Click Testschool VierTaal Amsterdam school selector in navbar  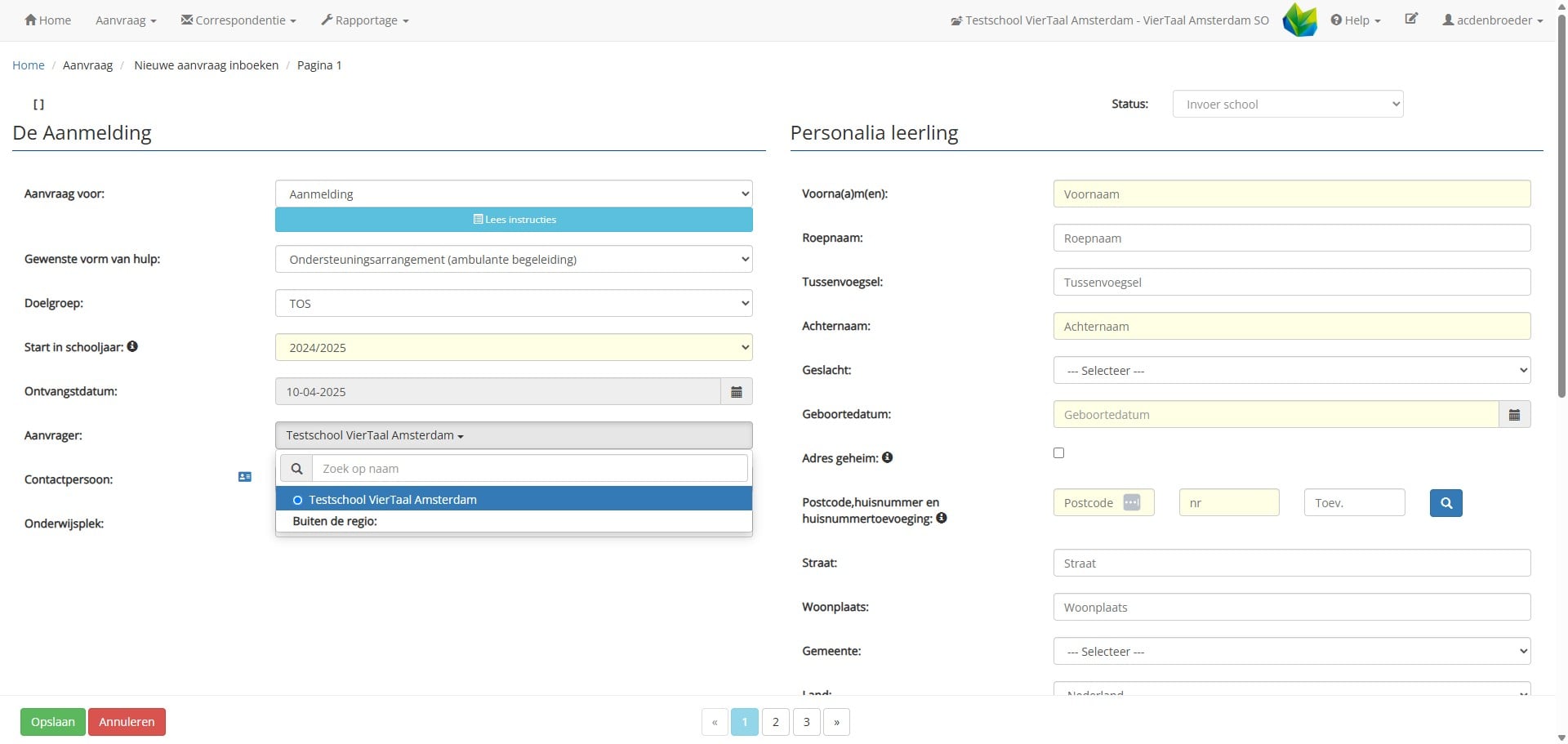(1110, 20)
